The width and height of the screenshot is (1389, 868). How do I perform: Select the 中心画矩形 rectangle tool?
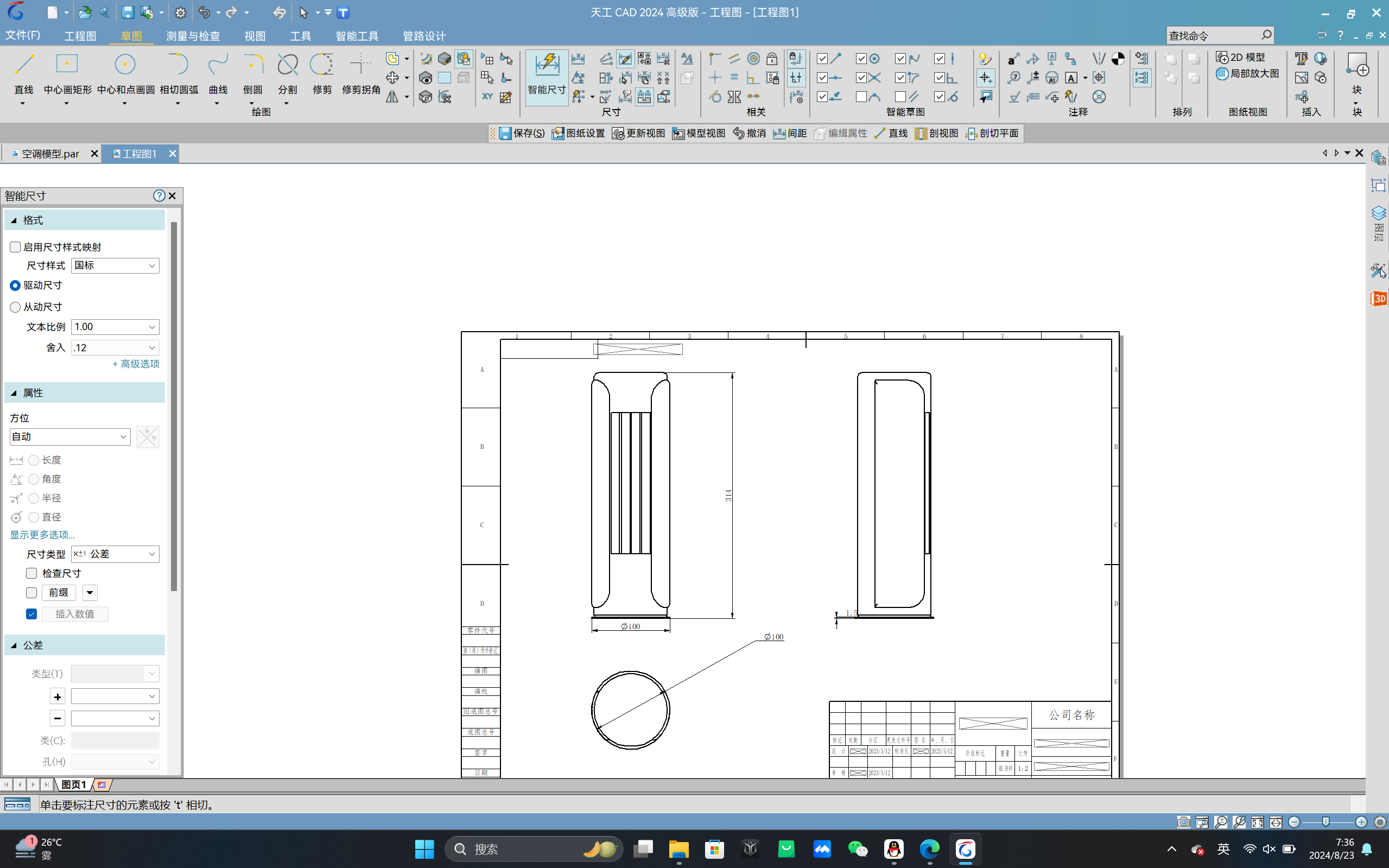[67, 73]
